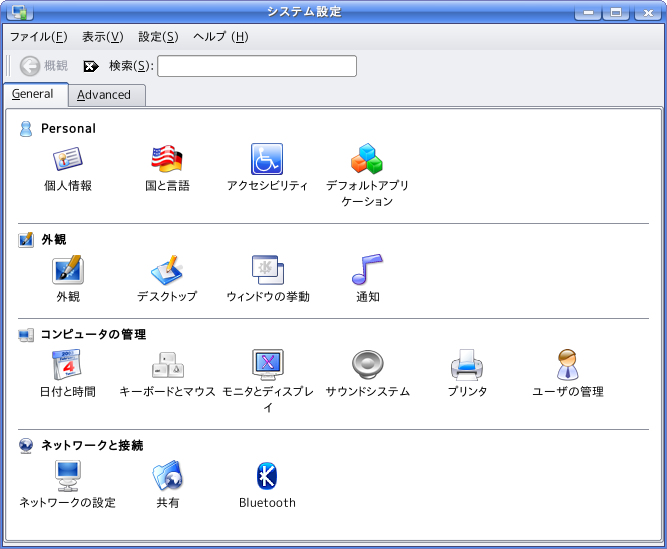
Task: Click the window menu icon in title bar
Action: [x=20, y=12]
